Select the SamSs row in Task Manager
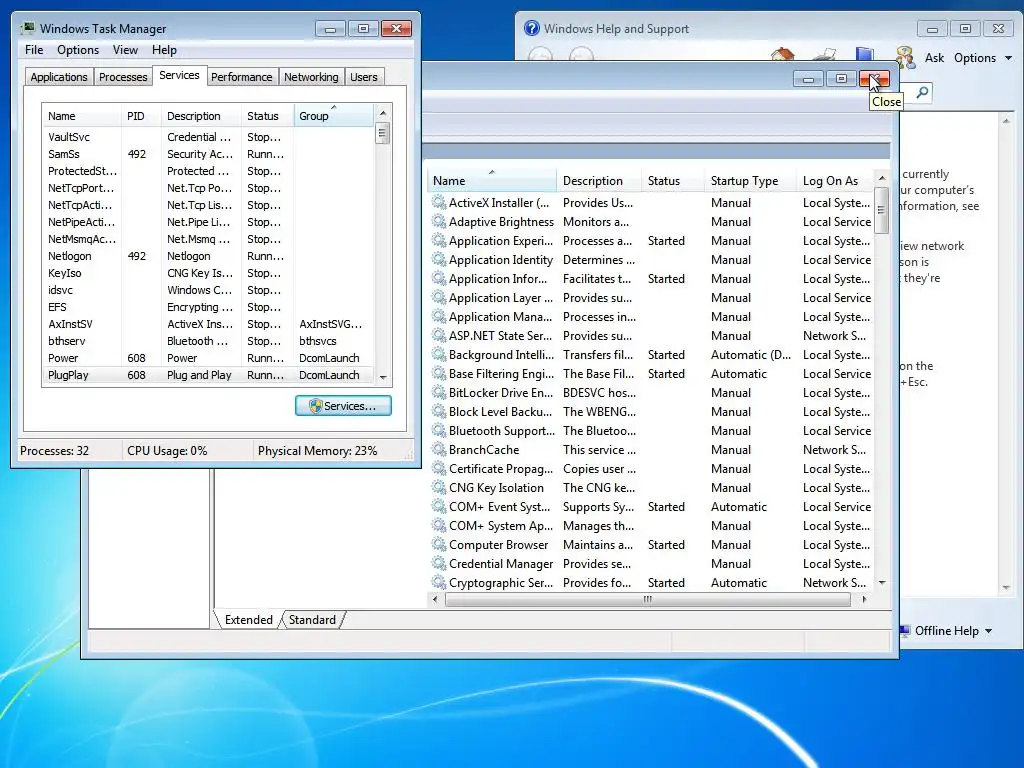Image resolution: width=1024 pixels, height=768 pixels. [208, 154]
